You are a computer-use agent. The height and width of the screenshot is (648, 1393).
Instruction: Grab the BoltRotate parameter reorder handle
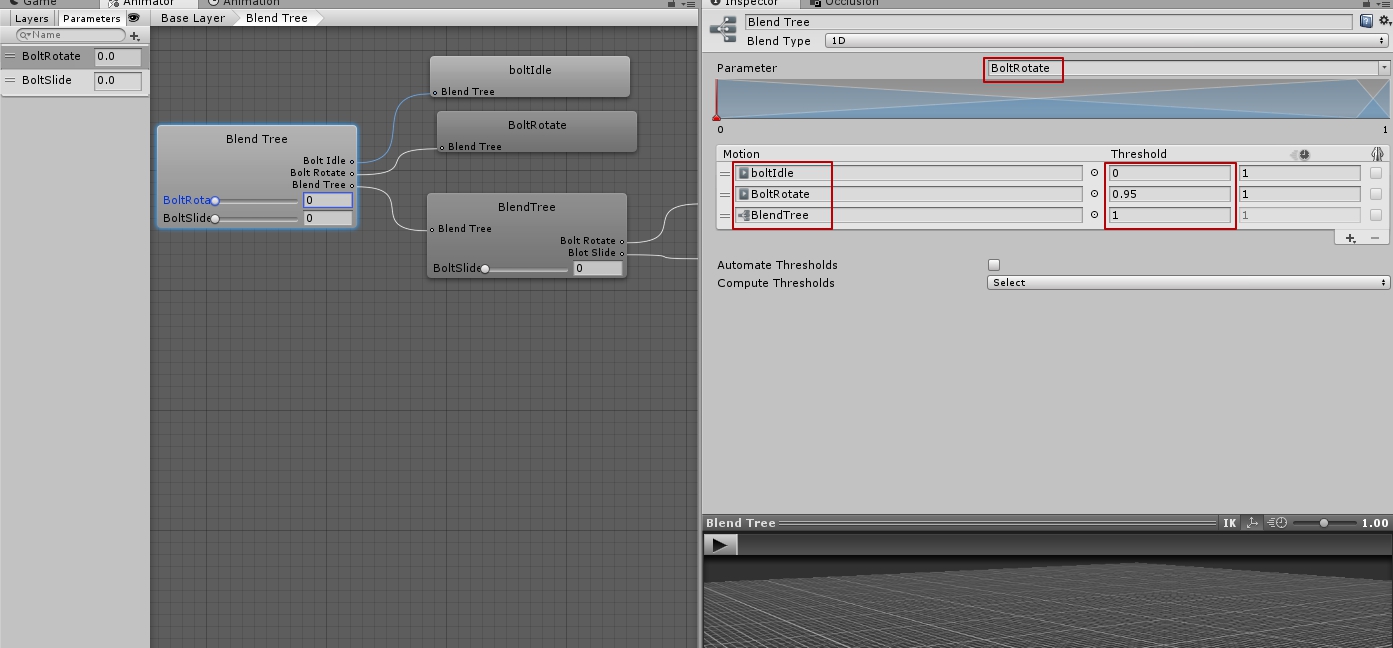pos(11,56)
